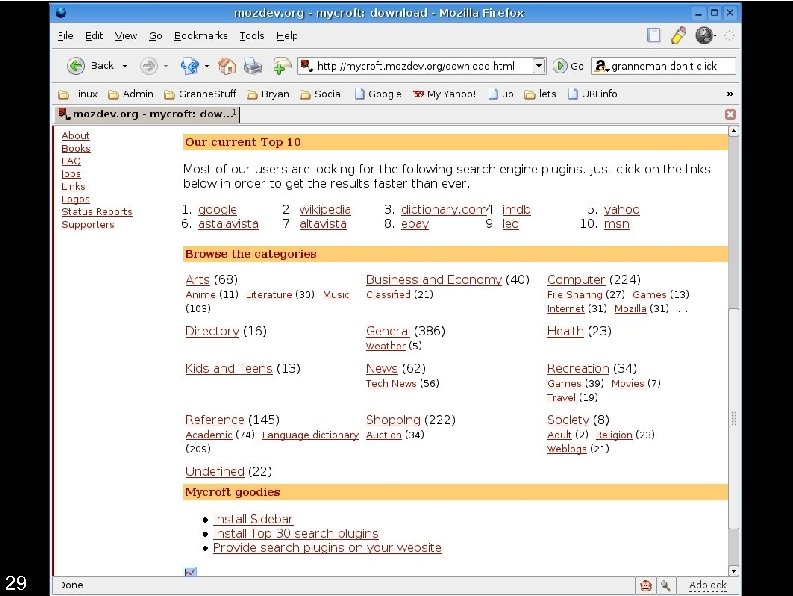
Task: Open the Admin bookmarks folder
Action: tap(131, 94)
